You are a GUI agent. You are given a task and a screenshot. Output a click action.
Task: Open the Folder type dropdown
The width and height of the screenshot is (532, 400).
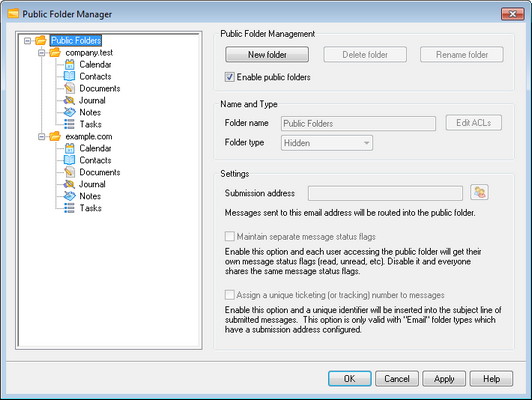click(327, 143)
